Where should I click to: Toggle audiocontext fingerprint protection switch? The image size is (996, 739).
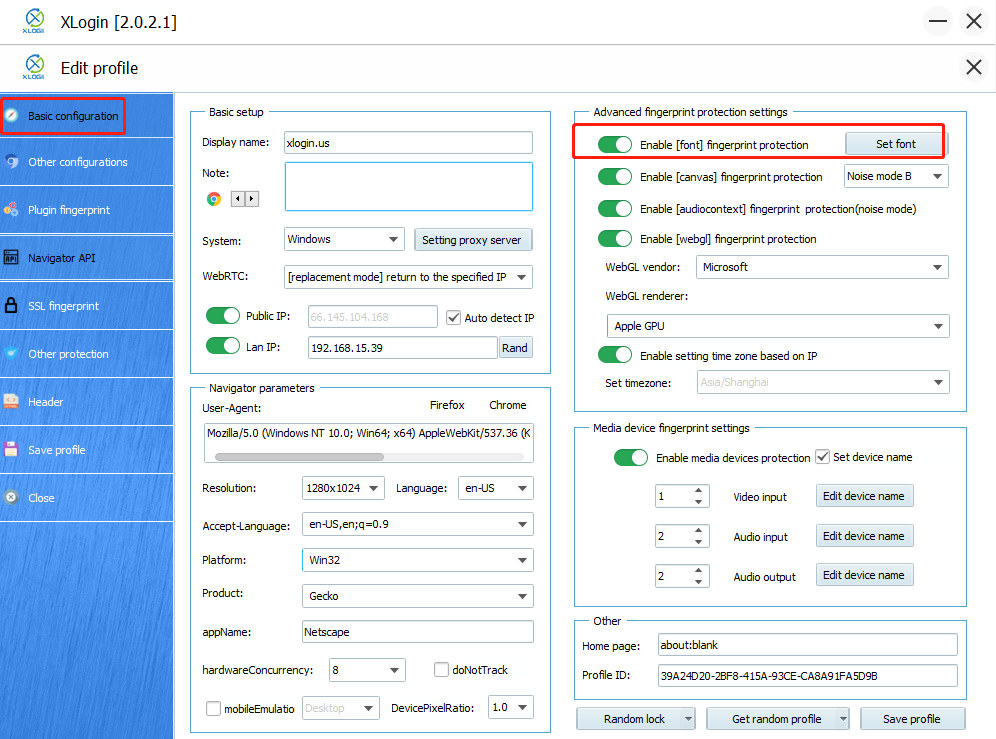[x=615, y=208]
